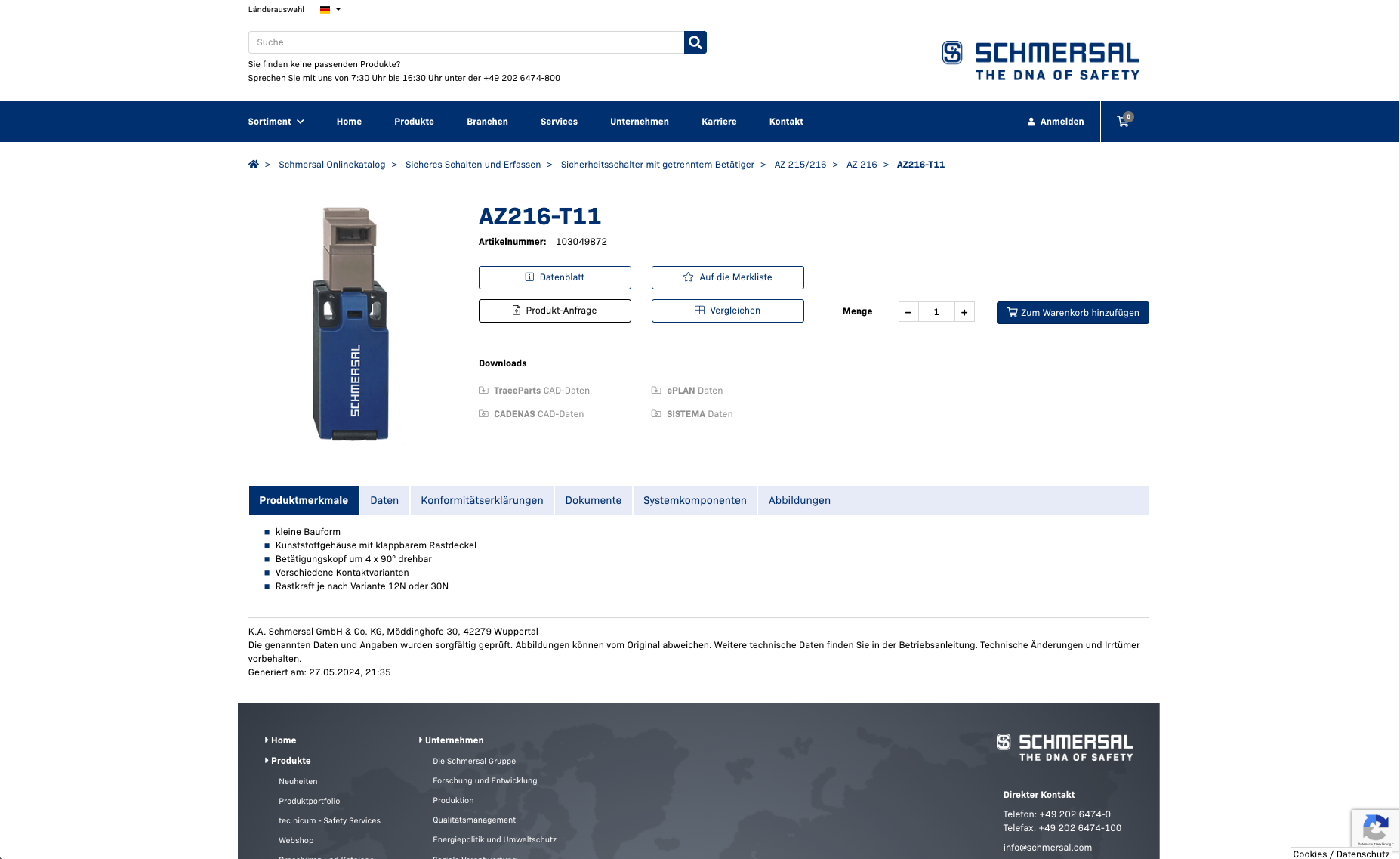Viewport: 1400px width, 859px height.
Task: Open the Länderauswahl dropdown arrow
Action: pyautogui.click(x=338, y=10)
